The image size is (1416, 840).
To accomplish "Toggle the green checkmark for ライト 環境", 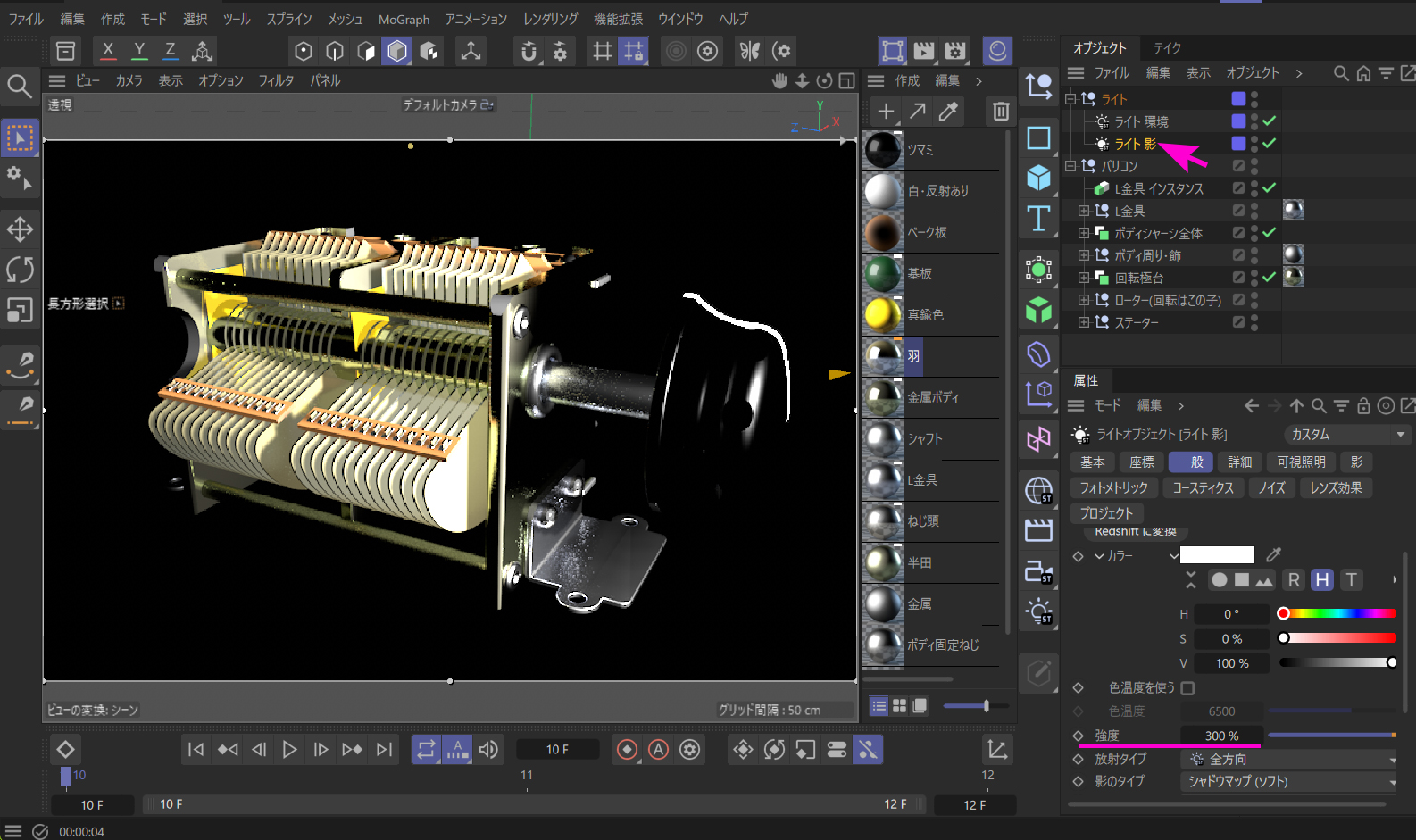I will pyautogui.click(x=1270, y=121).
